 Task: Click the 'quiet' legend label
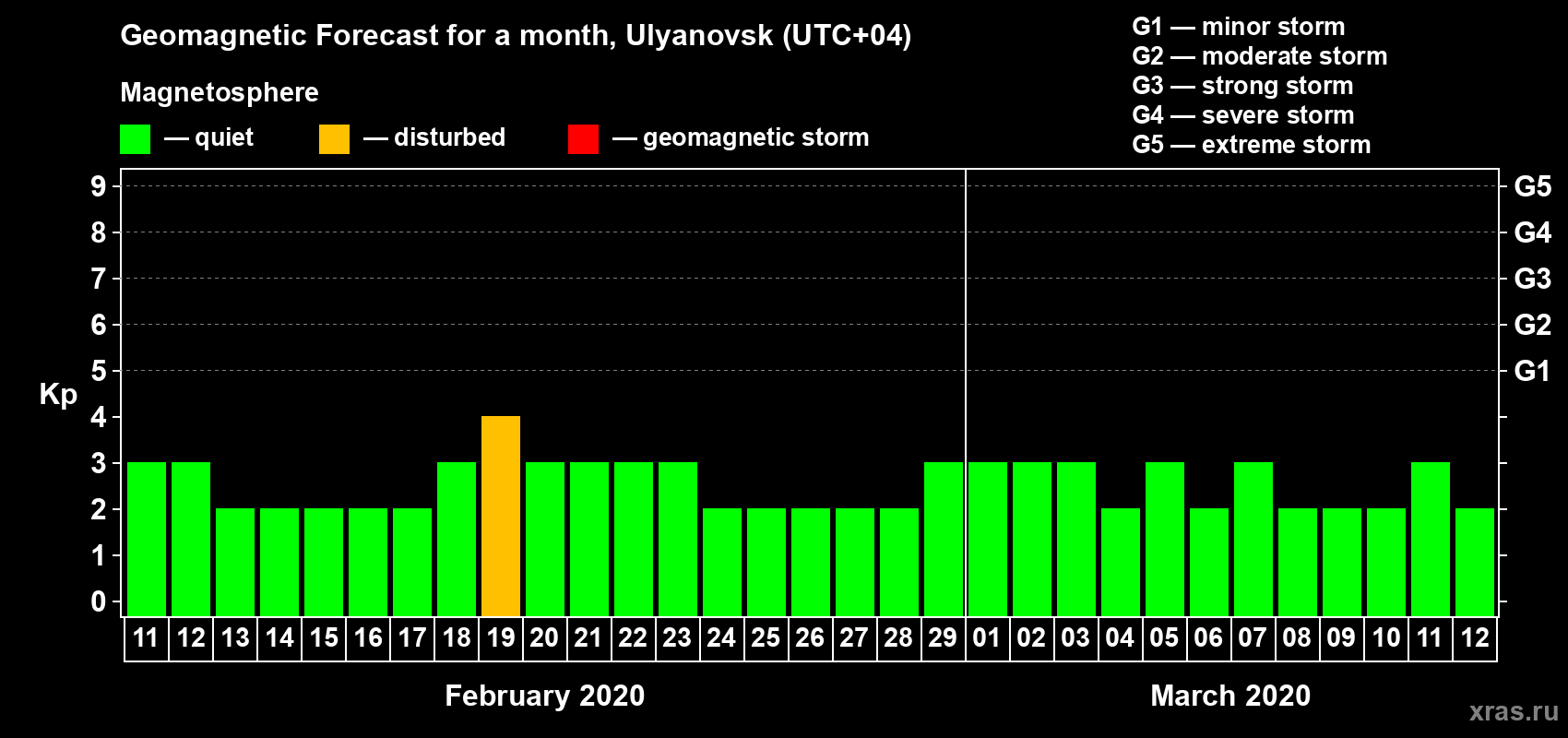pyautogui.click(x=224, y=137)
